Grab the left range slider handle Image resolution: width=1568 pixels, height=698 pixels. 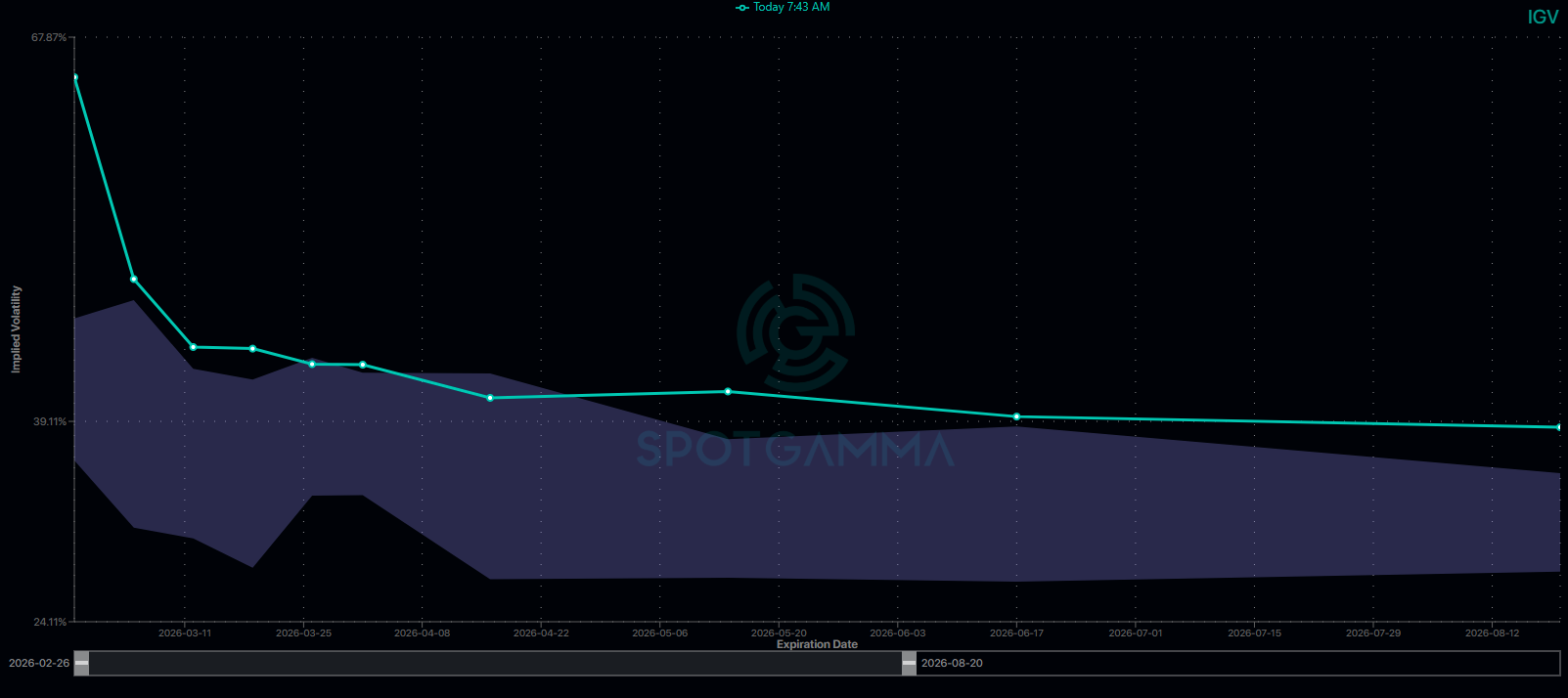click(x=82, y=663)
